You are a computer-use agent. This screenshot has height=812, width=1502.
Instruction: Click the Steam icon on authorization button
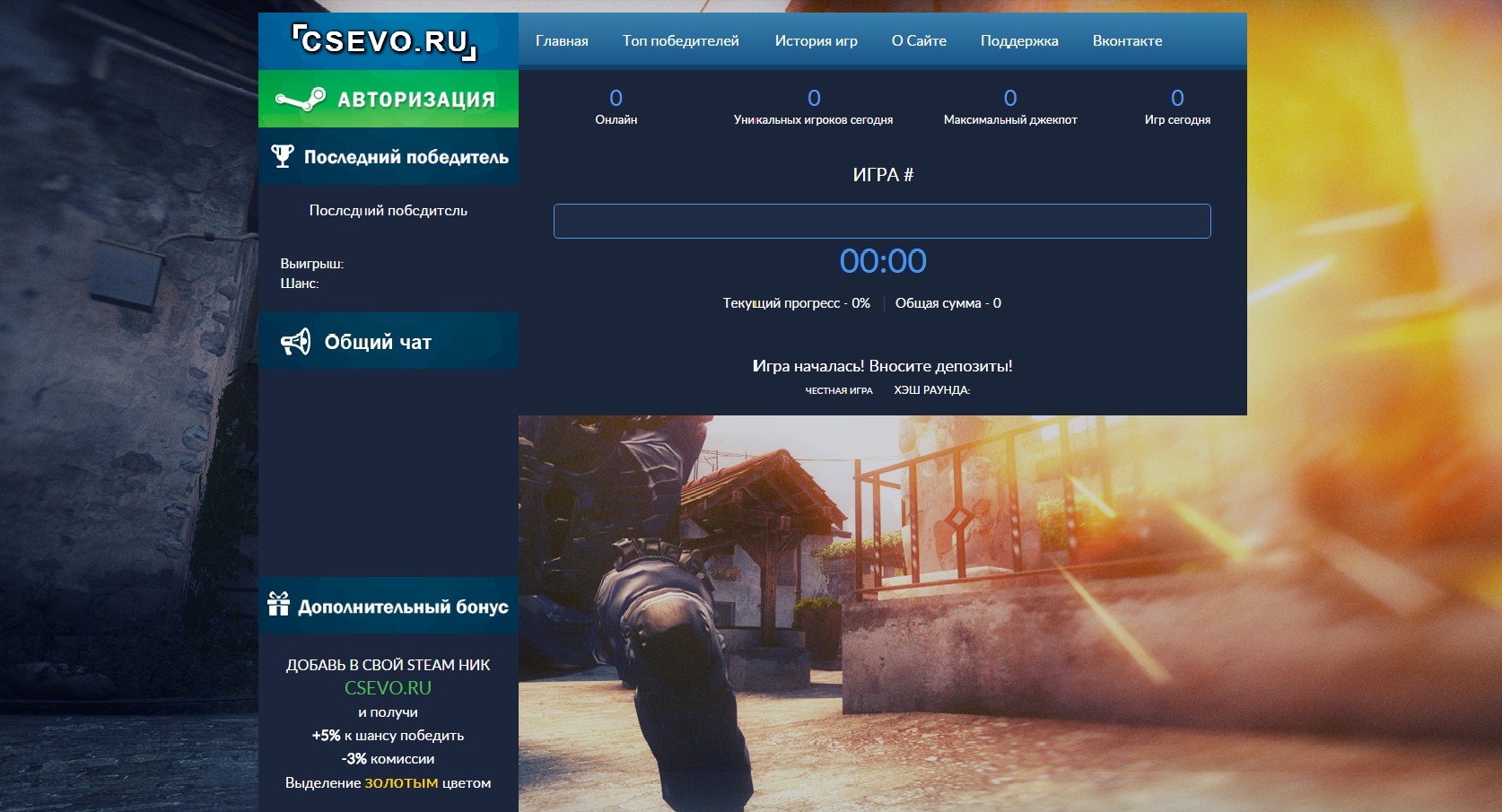pos(301,100)
